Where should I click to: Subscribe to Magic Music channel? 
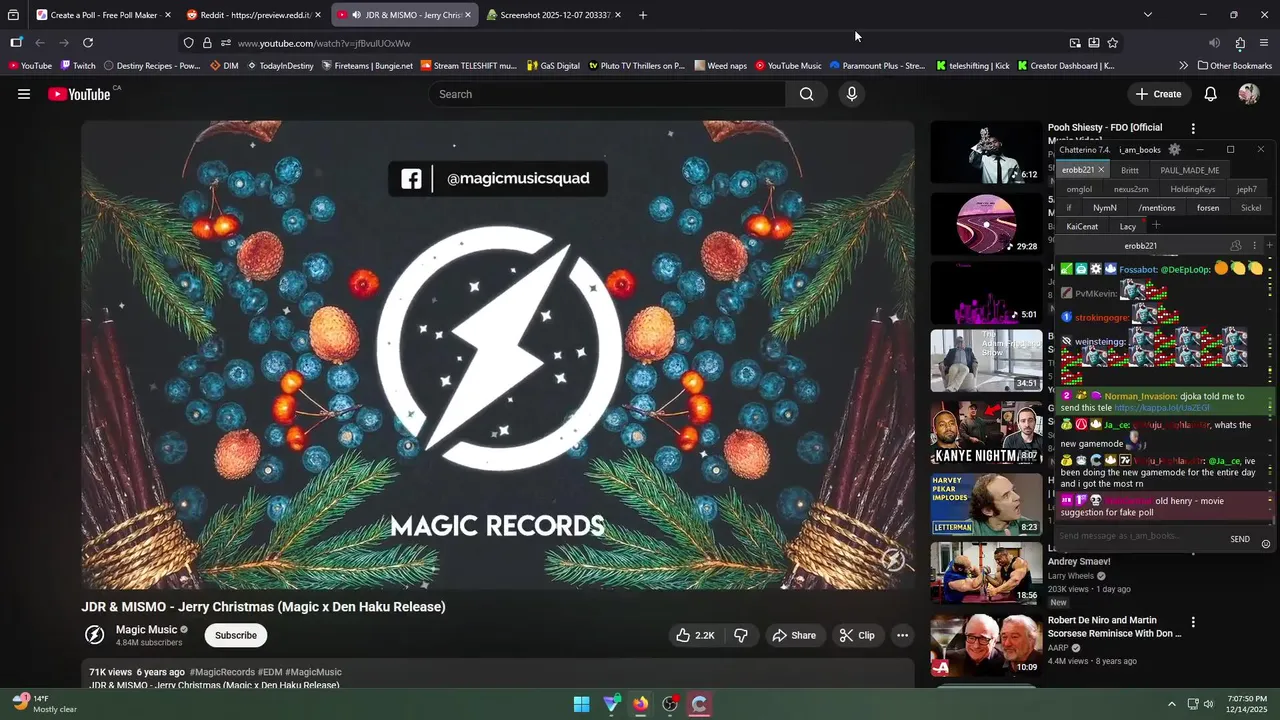pos(236,635)
